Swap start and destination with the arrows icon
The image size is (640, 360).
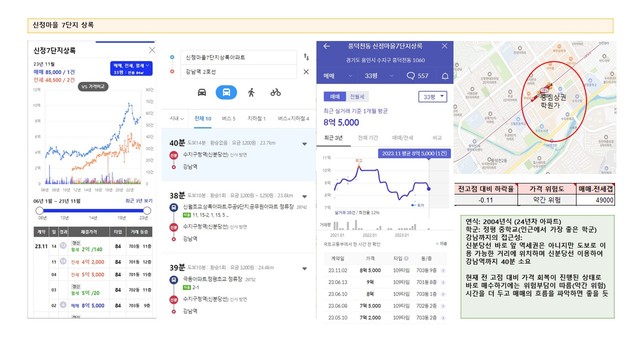point(306,57)
